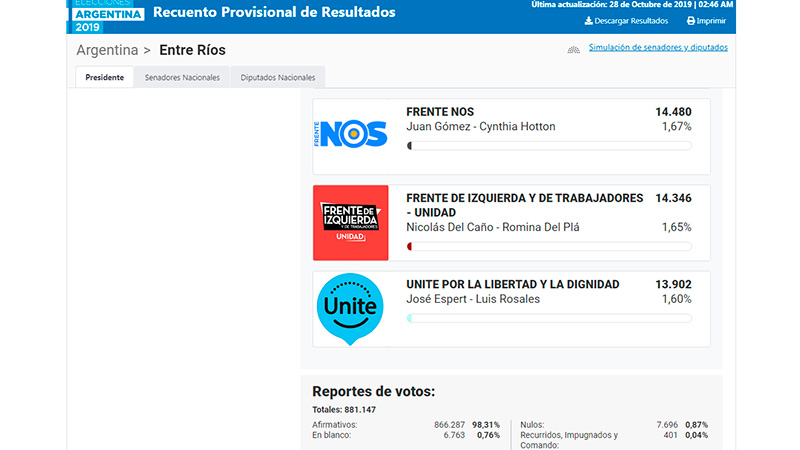The image size is (800, 450).
Task: Click the Frente NOS vote progress bar
Action: tap(549, 146)
